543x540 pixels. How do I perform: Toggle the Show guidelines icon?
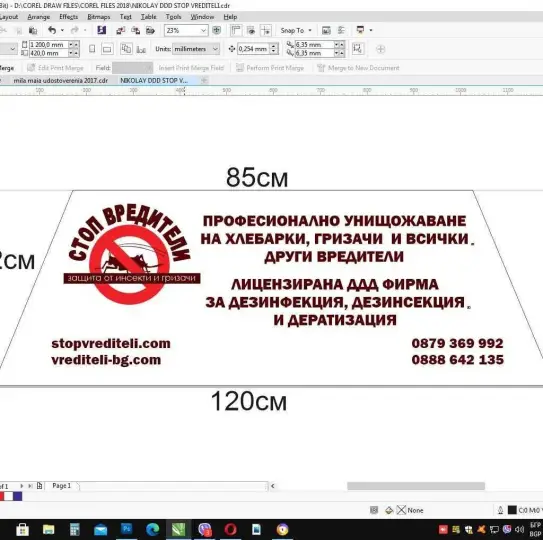[266, 30]
